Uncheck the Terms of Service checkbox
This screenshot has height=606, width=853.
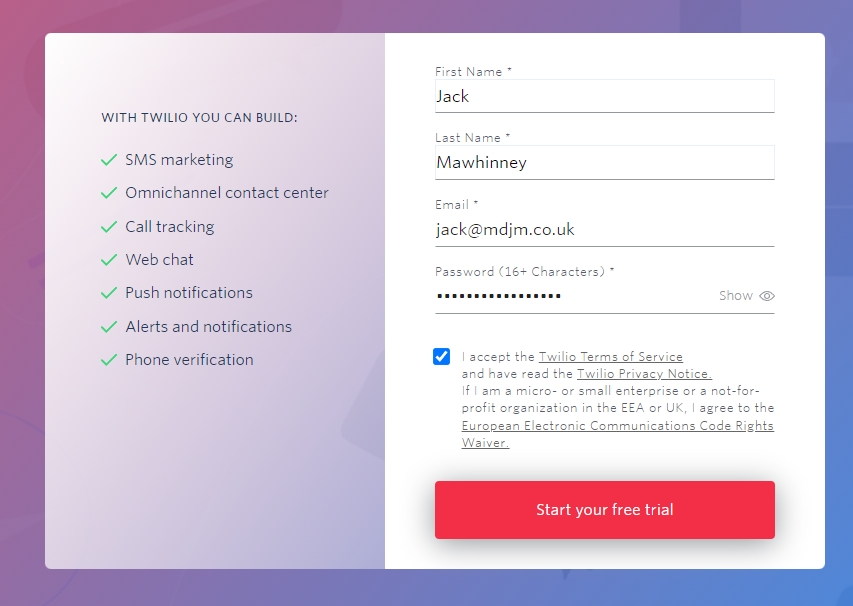pyautogui.click(x=441, y=356)
